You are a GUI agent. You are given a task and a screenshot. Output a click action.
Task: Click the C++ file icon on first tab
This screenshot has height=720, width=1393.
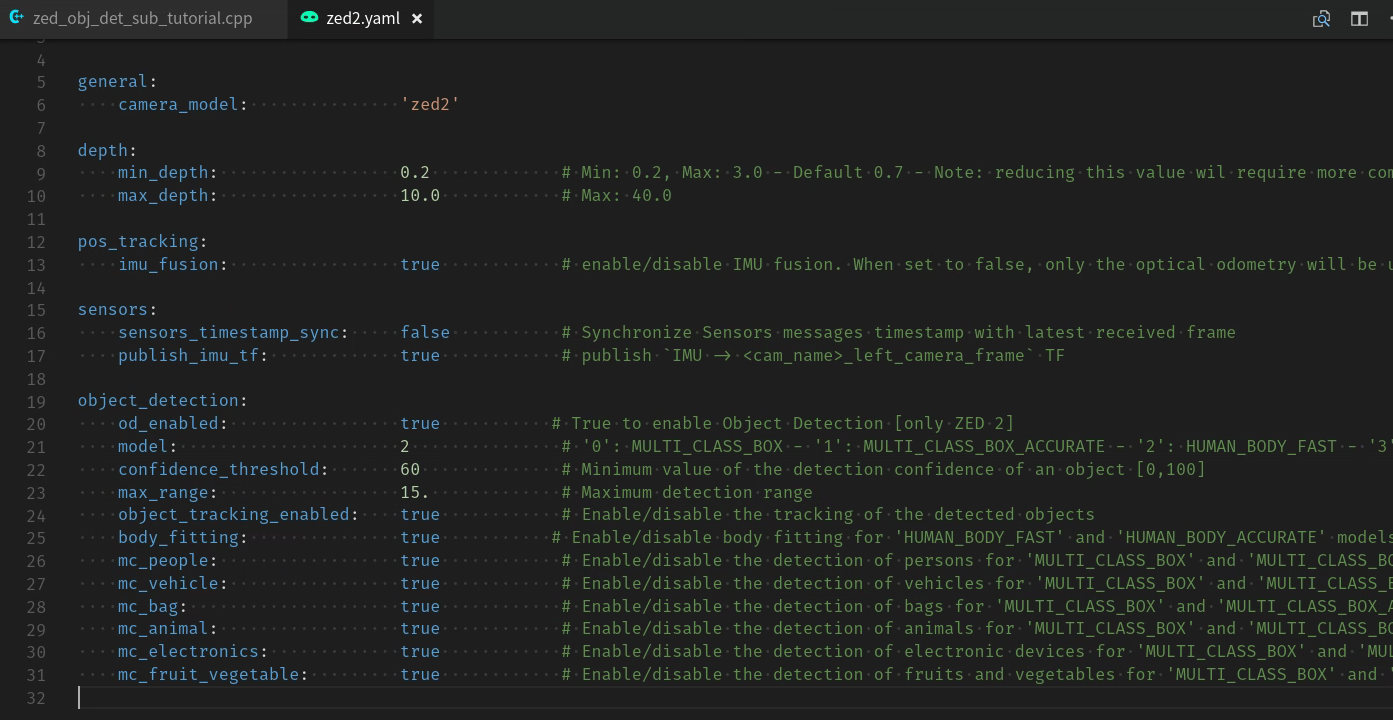16,18
